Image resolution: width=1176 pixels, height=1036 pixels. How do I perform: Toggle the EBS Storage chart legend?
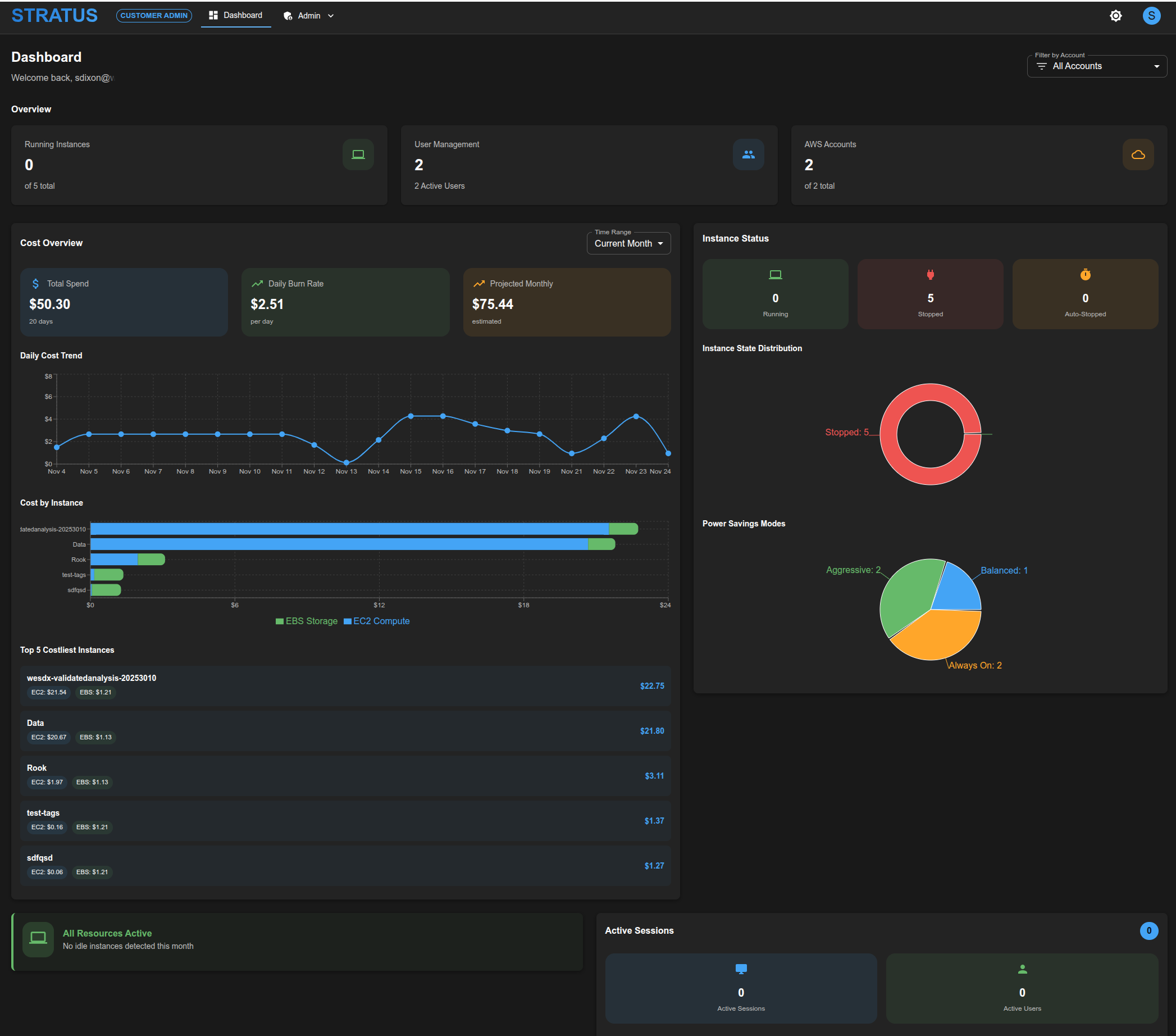pos(306,621)
